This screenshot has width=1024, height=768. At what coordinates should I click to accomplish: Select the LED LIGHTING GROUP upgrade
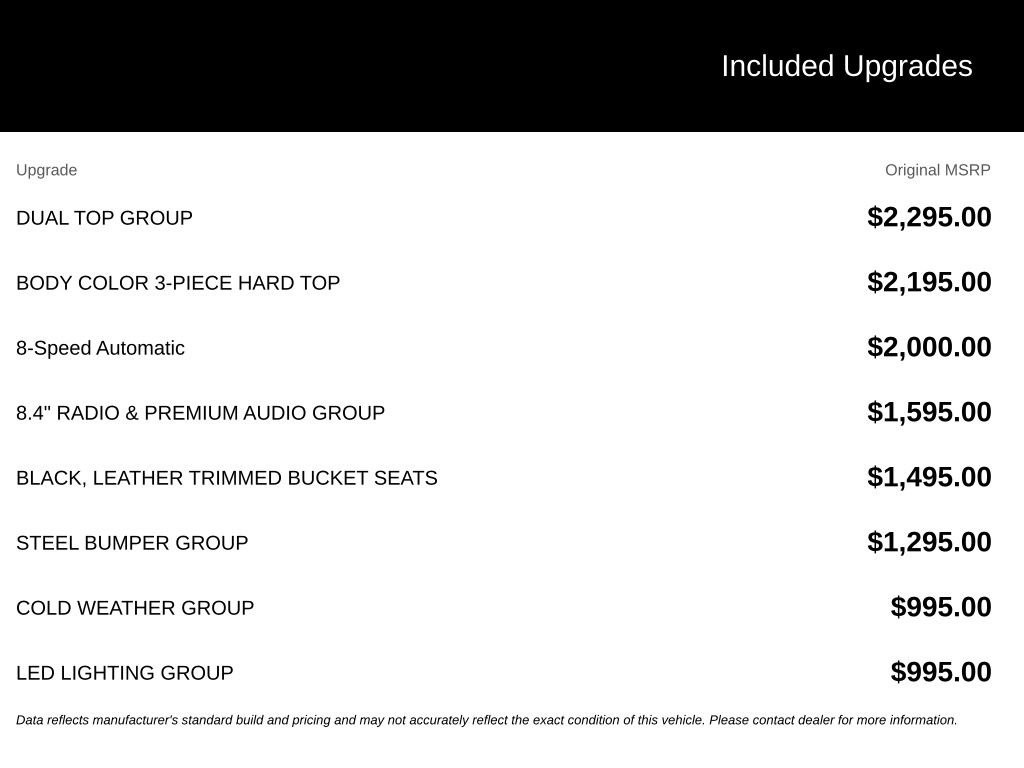click(x=125, y=673)
